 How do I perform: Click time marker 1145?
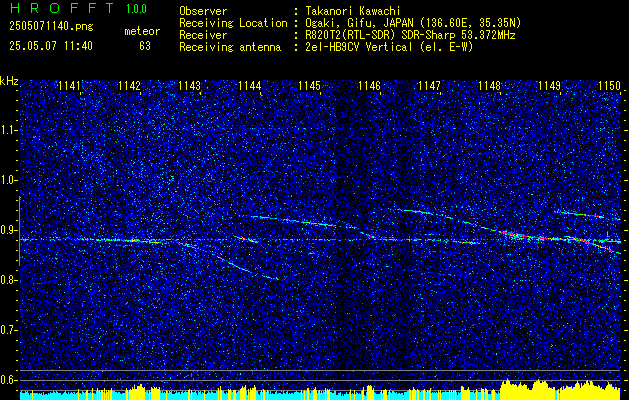310,86
